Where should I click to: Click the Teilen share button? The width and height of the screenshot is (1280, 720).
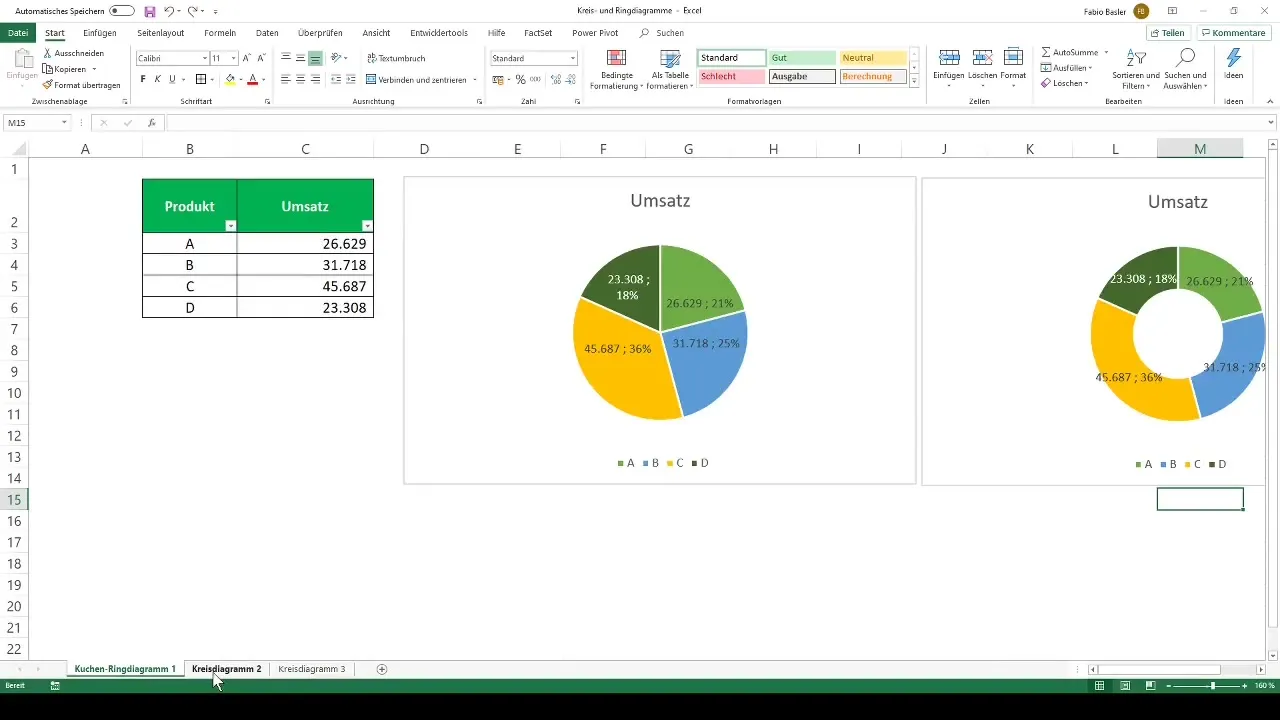tap(1167, 33)
